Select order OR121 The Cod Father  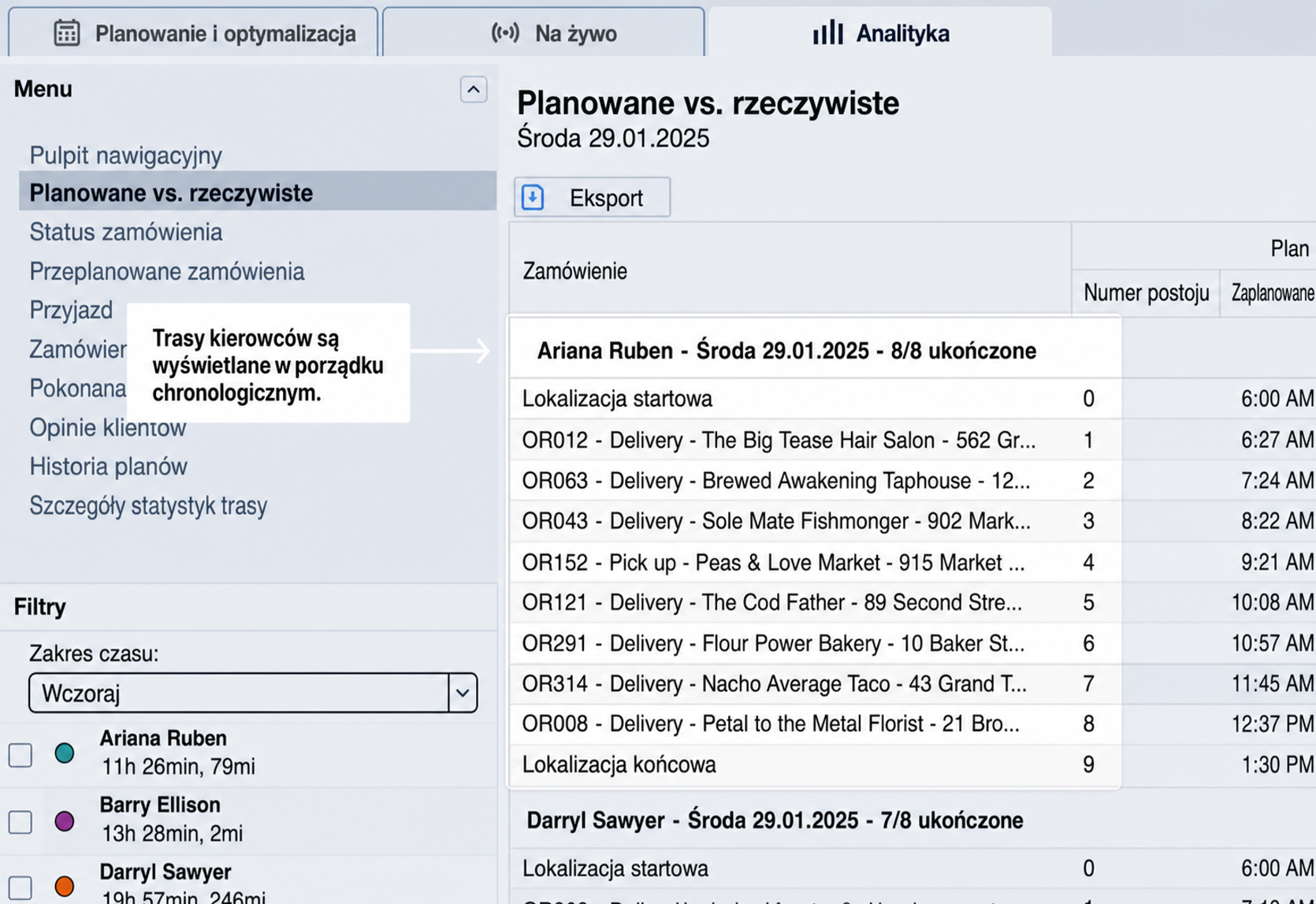[x=816, y=603]
